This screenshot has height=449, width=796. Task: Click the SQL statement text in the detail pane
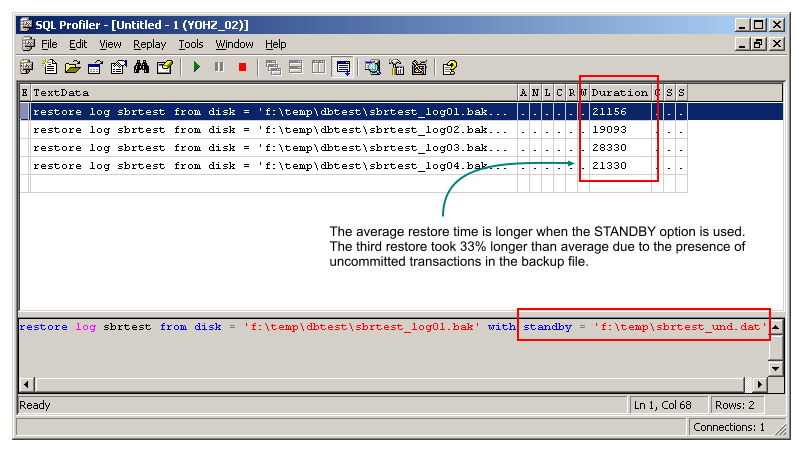pyautogui.click(x=392, y=327)
